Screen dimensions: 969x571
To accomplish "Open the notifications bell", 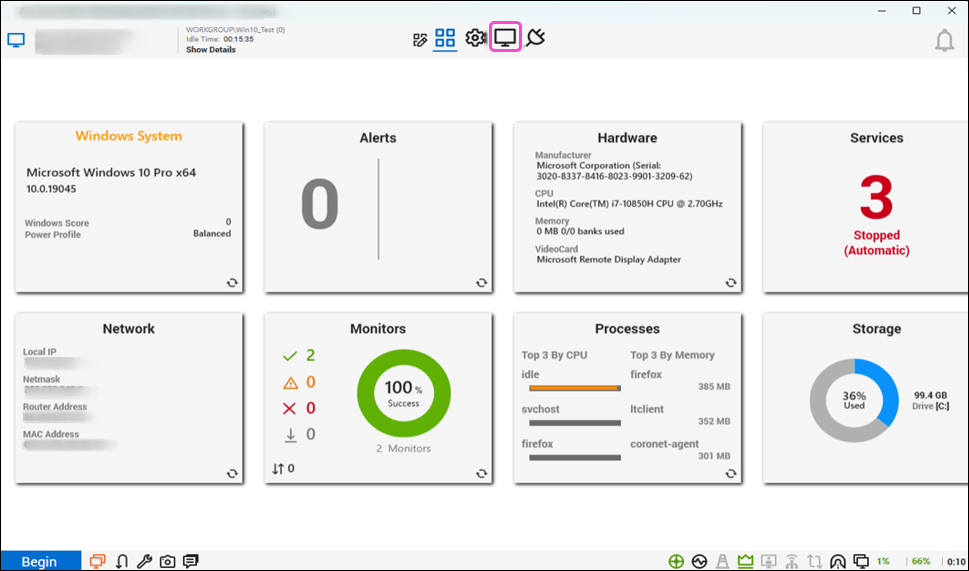I will [x=944, y=41].
